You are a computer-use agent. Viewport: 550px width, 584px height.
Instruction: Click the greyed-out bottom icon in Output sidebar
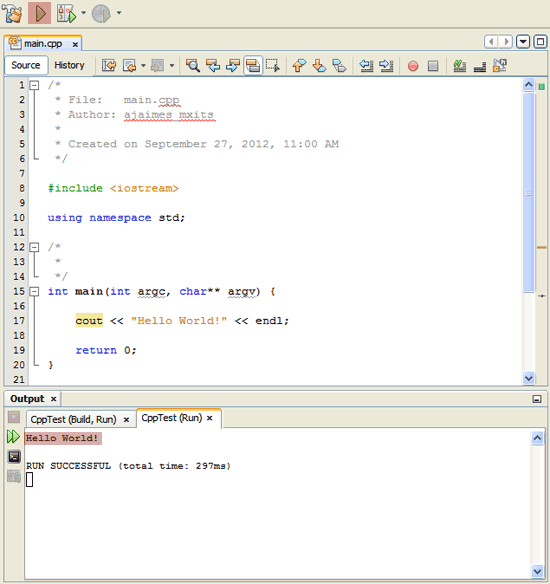[x=14, y=476]
